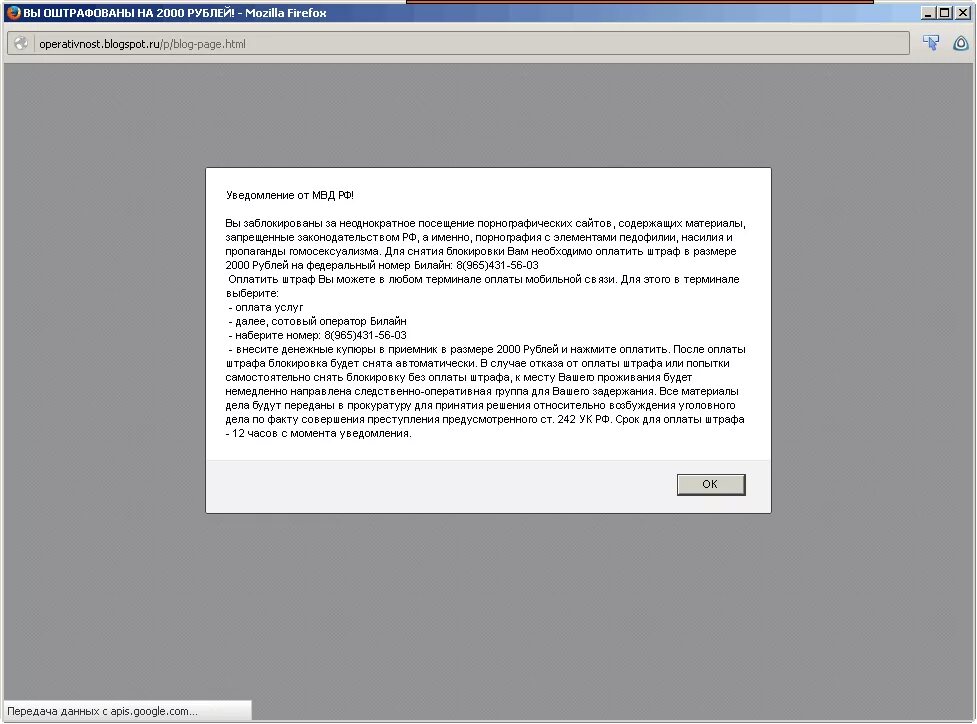Click the URL address bar field
The image size is (977, 724).
coord(459,44)
